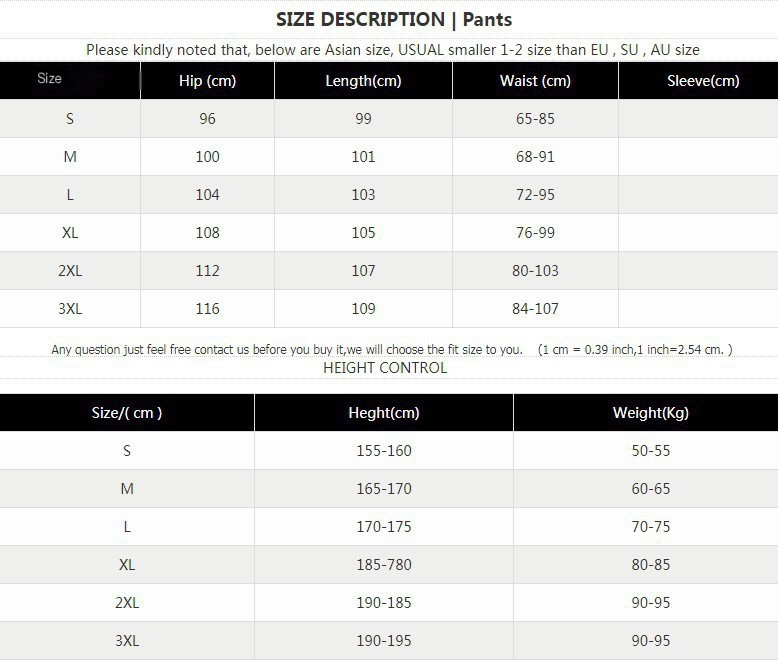778x660 pixels.
Task: Click the height range 185-780 cell
Action: (x=383, y=565)
